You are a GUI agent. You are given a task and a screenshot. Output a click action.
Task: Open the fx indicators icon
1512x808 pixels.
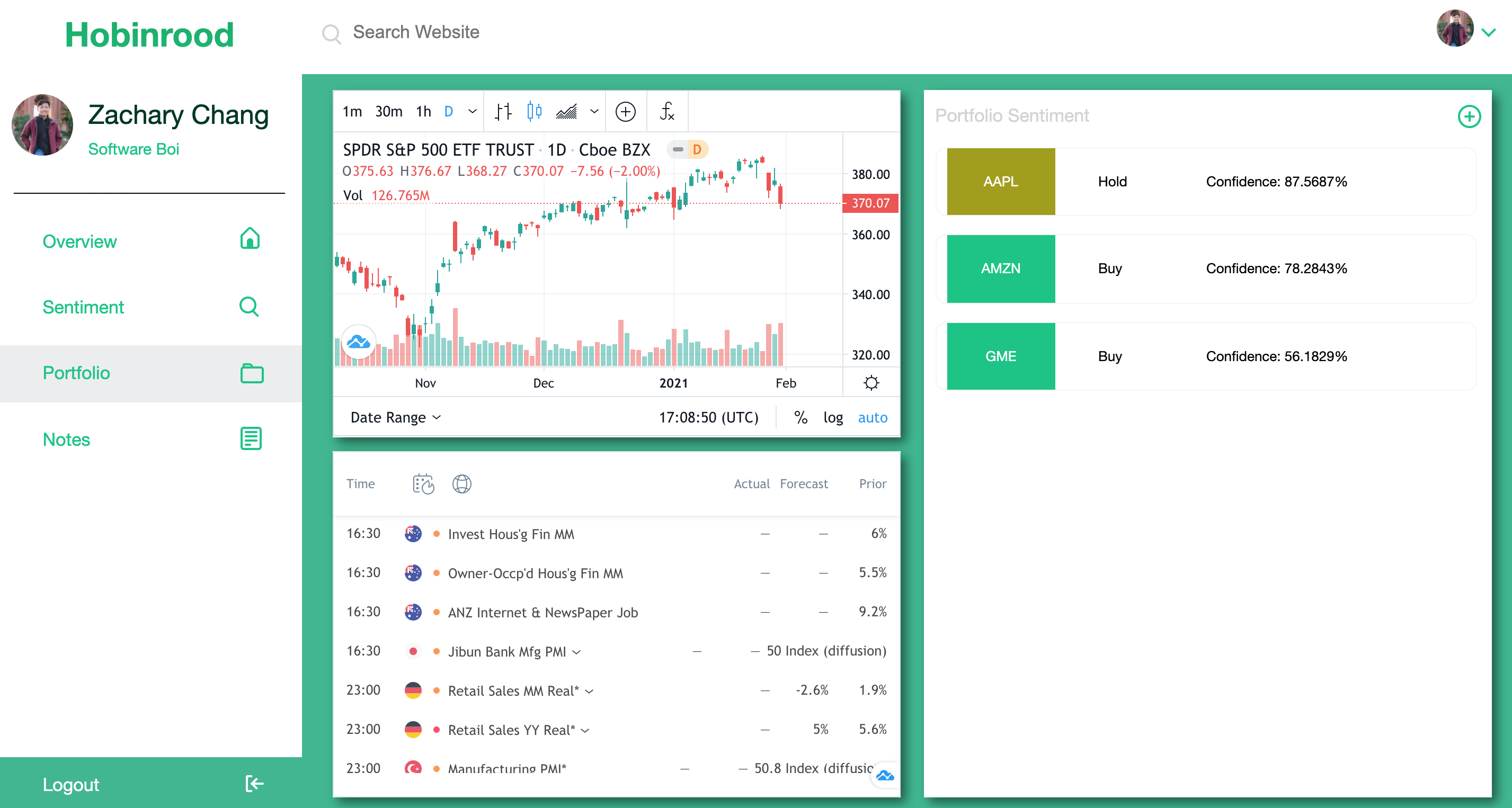click(667, 112)
